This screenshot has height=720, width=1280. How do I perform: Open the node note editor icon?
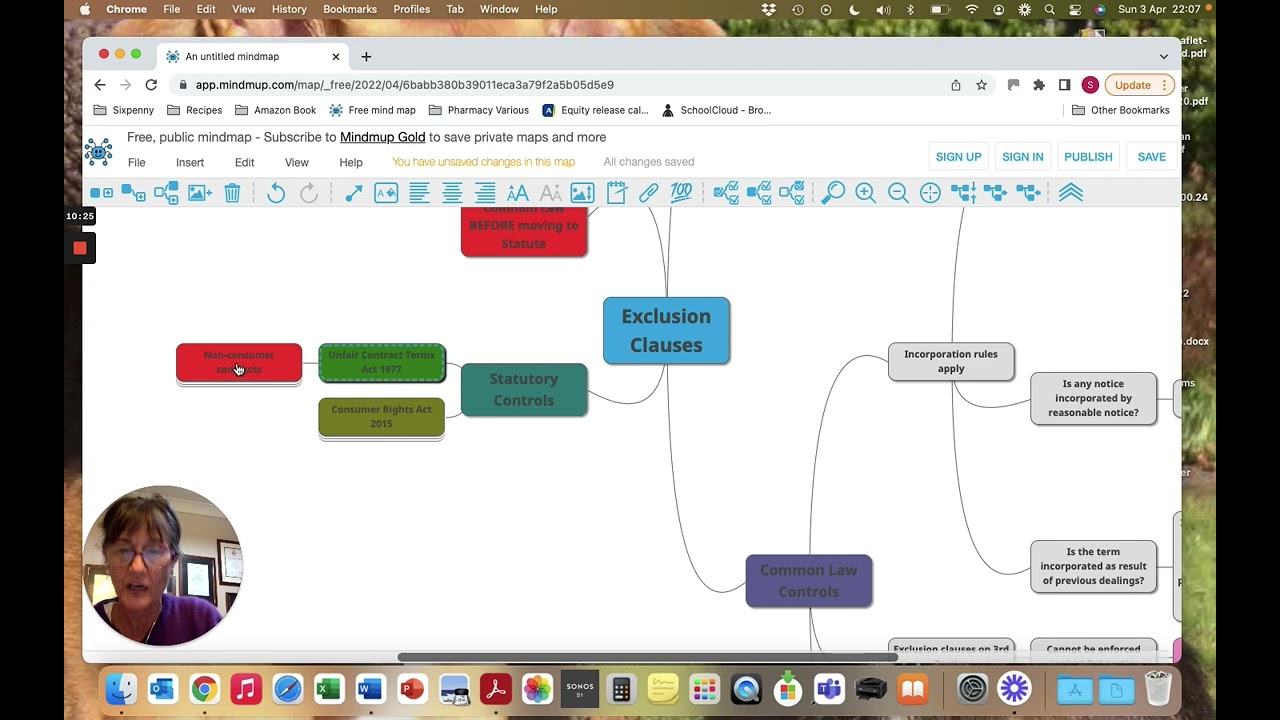tap(616, 193)
